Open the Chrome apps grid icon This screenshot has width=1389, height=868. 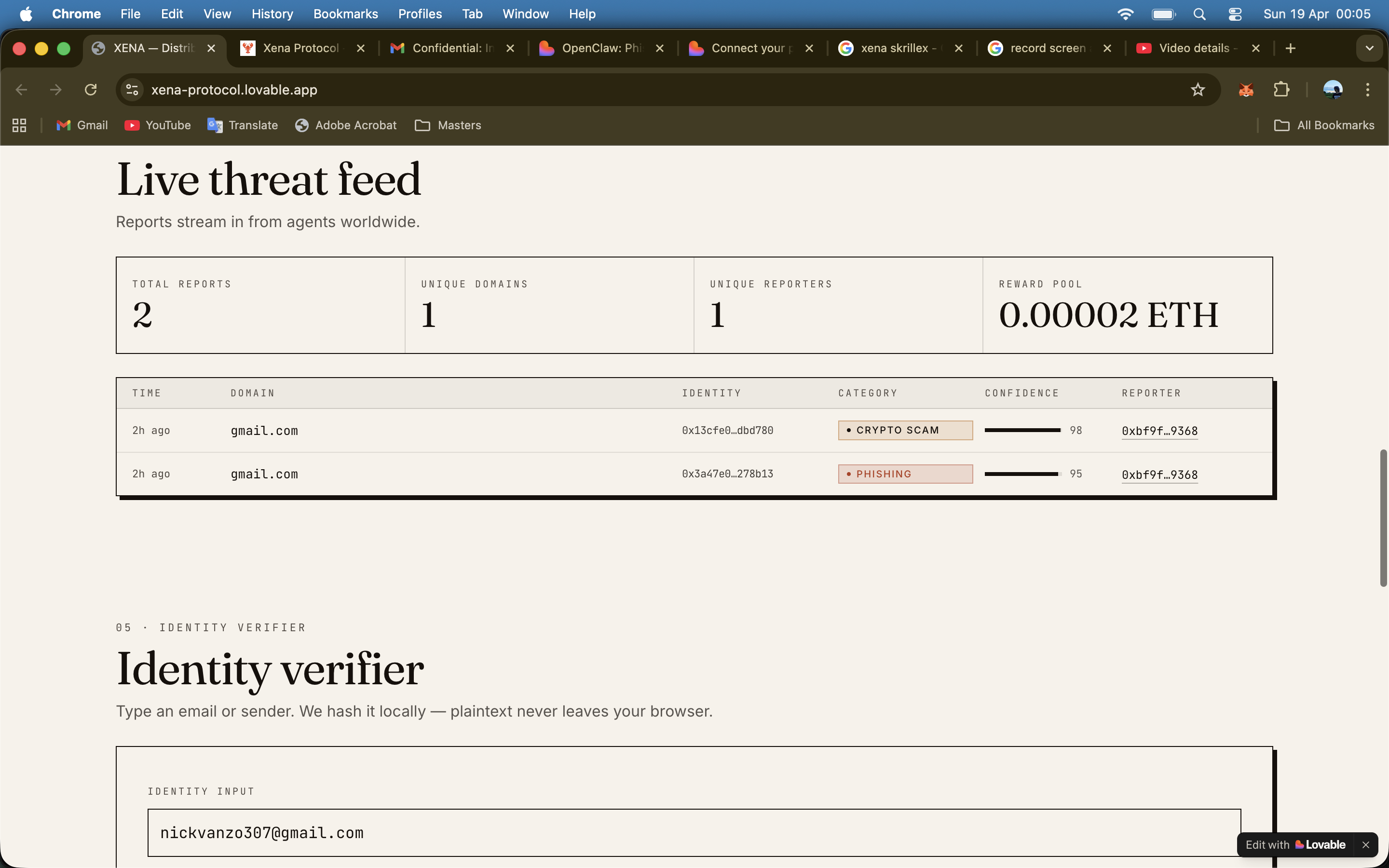tap(19, 125)
